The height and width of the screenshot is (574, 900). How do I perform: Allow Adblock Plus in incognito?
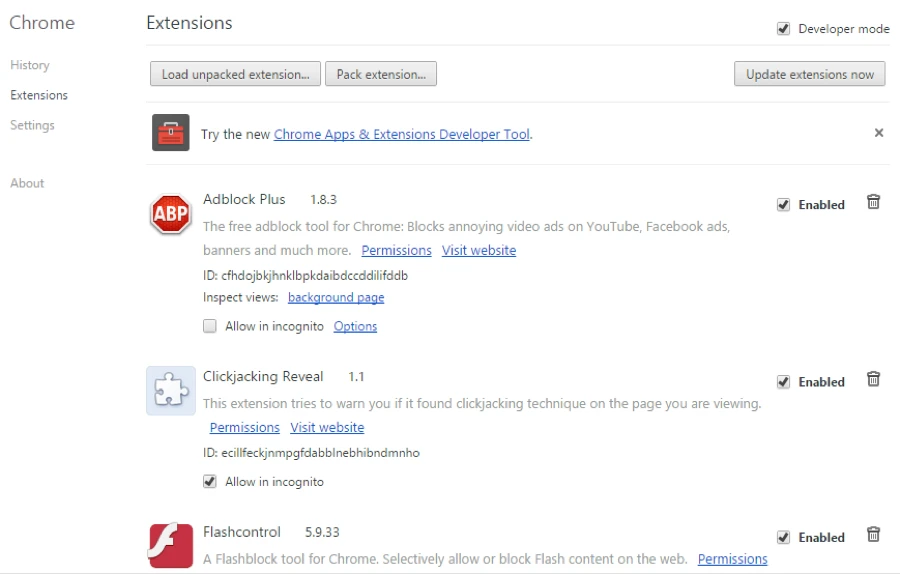(x=210, y=326)
